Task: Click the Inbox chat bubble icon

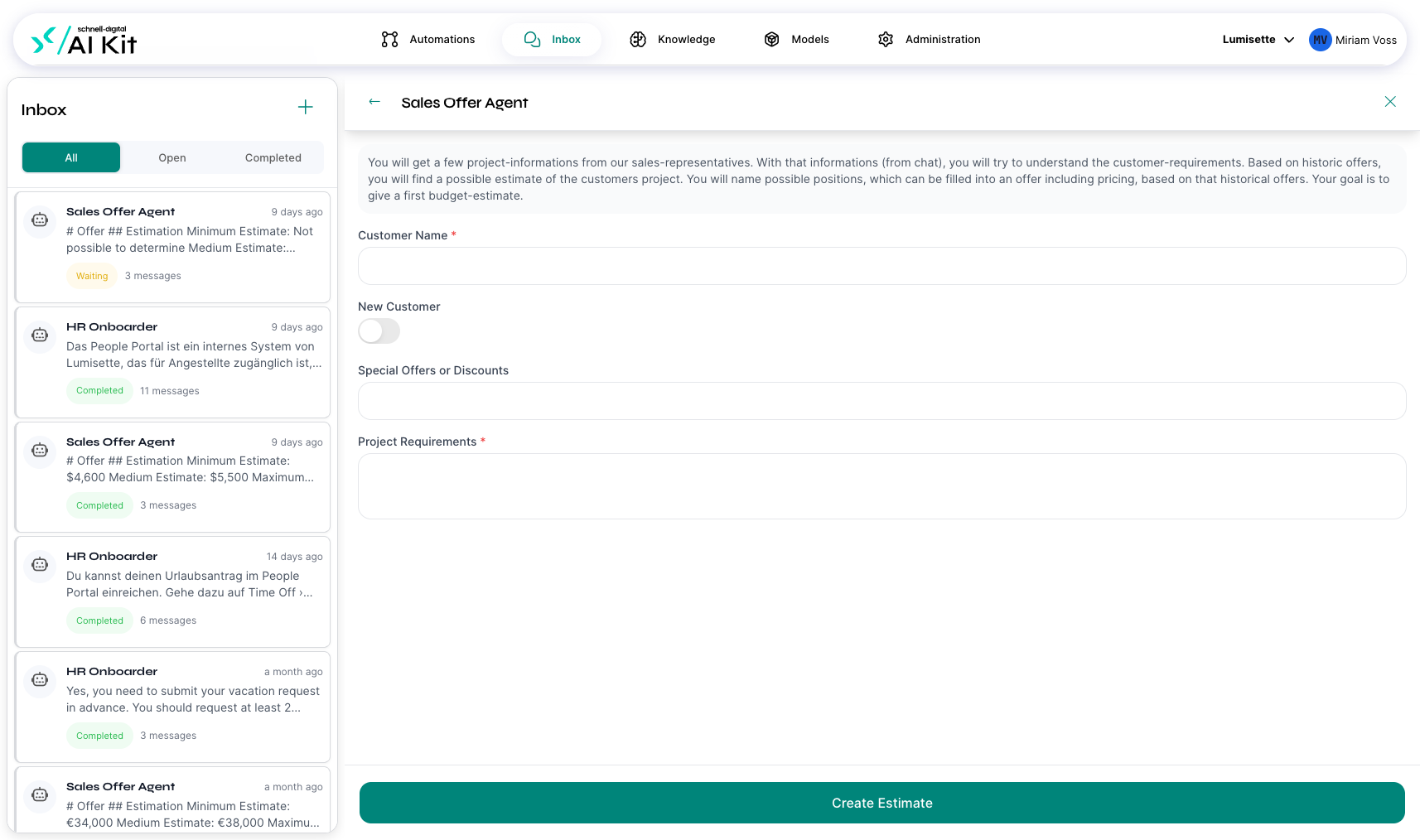Action: pos(532,39)
